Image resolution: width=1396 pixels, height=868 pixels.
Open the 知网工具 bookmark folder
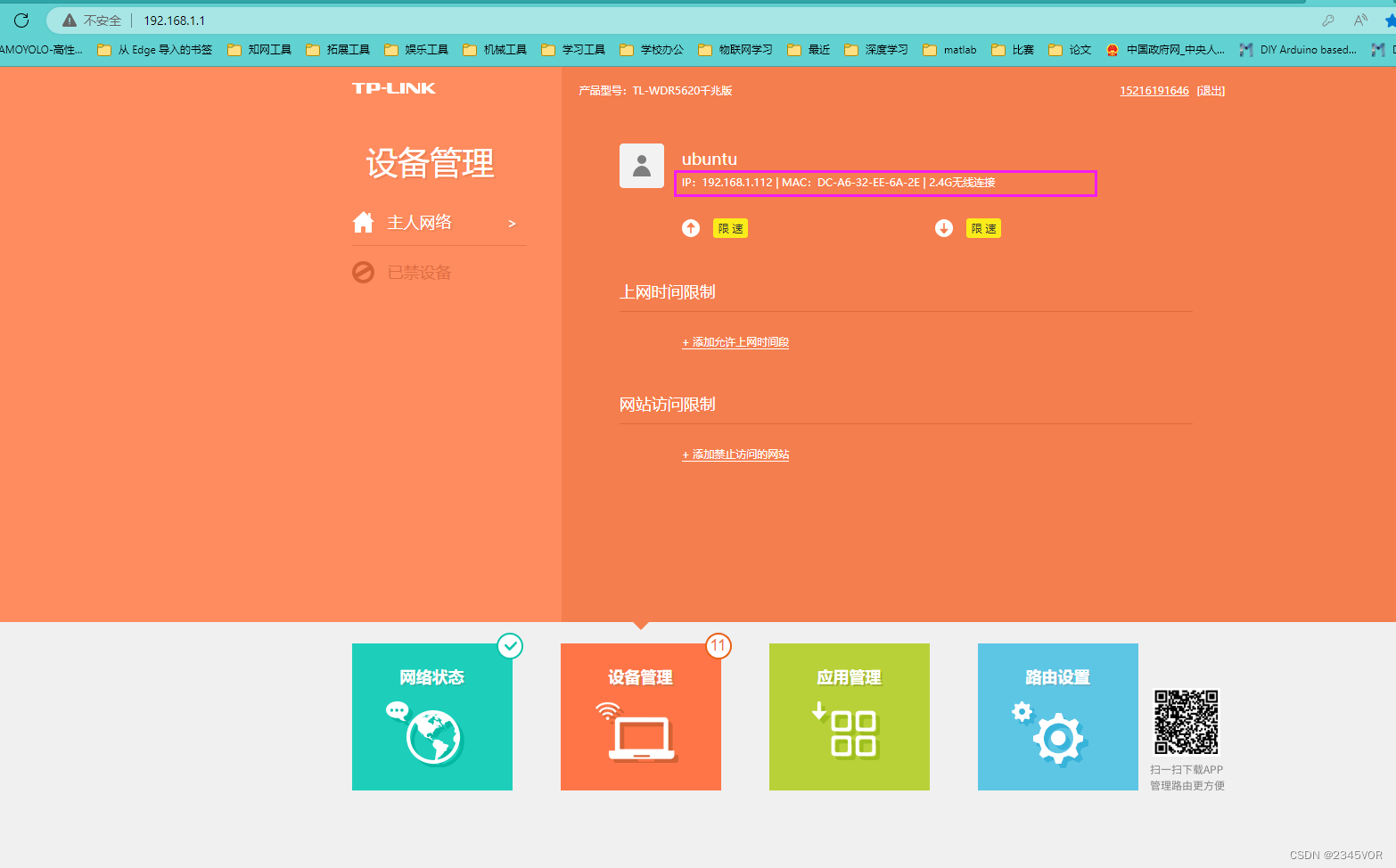click(259, 50)
